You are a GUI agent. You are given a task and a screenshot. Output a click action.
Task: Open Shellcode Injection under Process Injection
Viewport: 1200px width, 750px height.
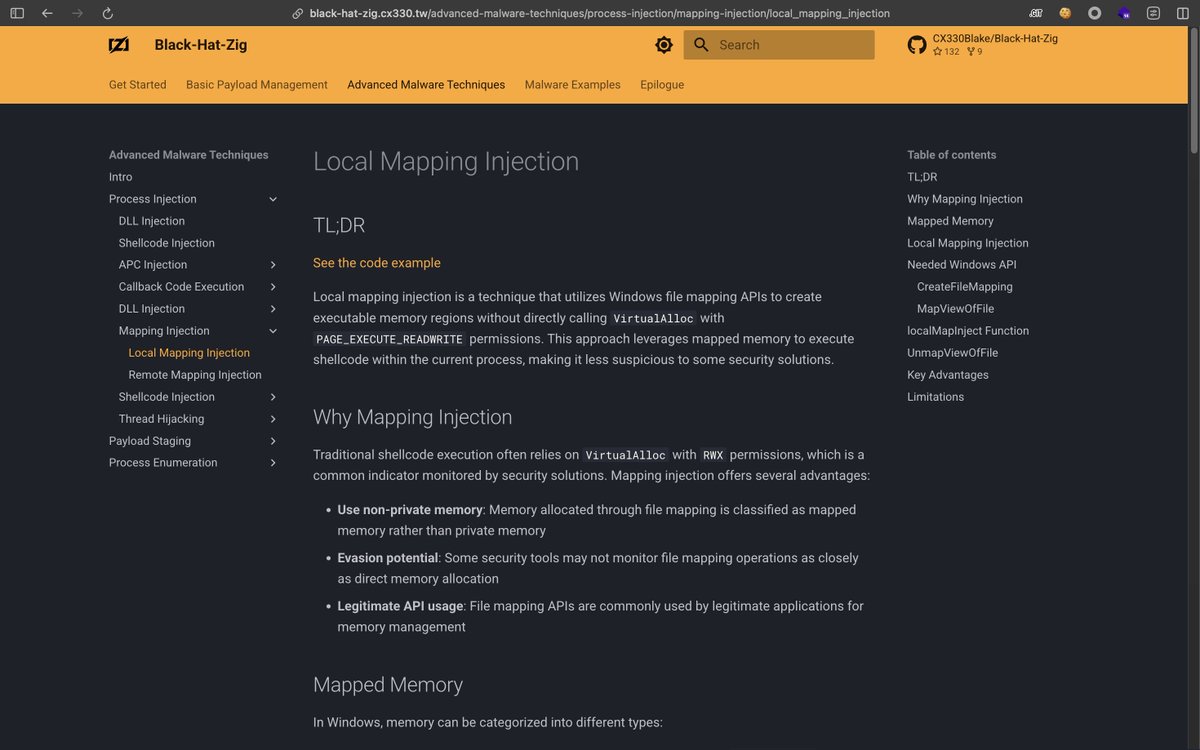166,243
